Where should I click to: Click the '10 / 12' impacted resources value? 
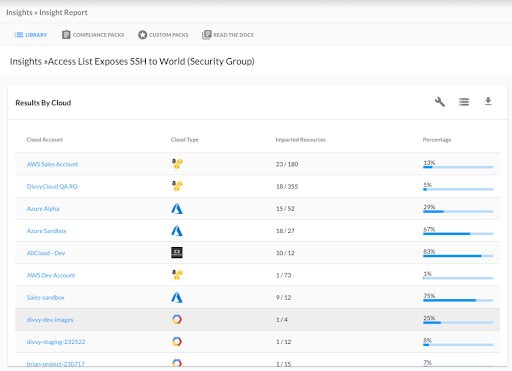point(285,253)
